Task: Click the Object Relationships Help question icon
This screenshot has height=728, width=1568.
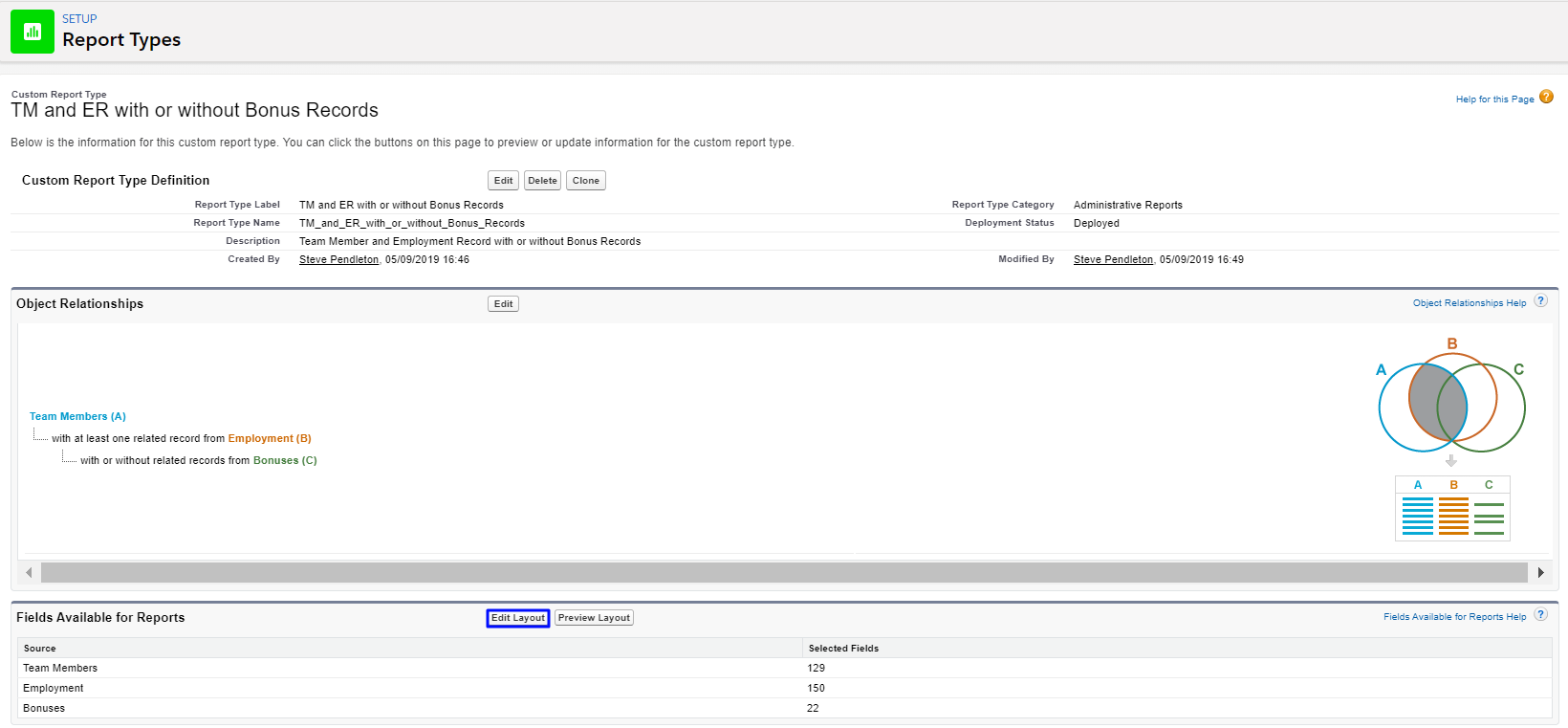Action: click(x=1540, y=301)
